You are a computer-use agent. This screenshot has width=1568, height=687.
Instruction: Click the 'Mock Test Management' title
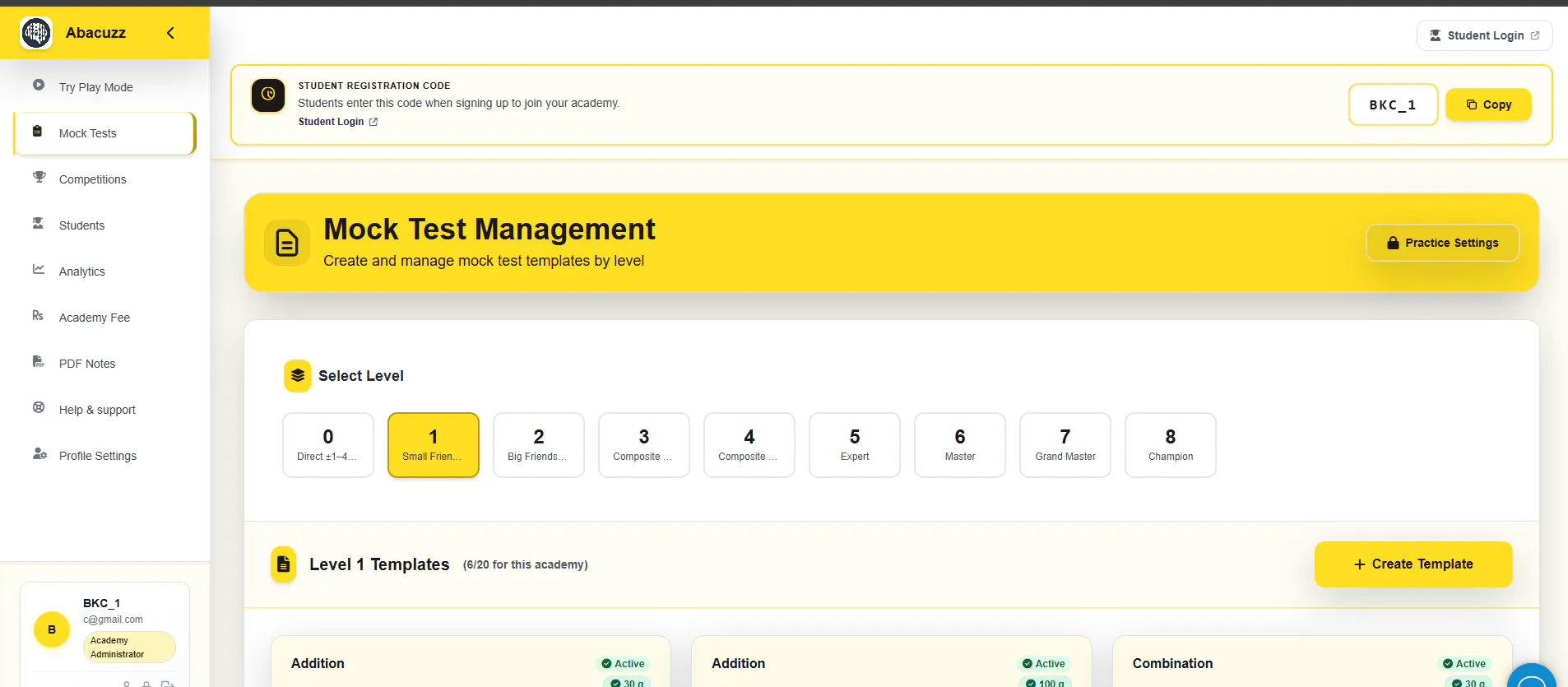tap(489, 229)
